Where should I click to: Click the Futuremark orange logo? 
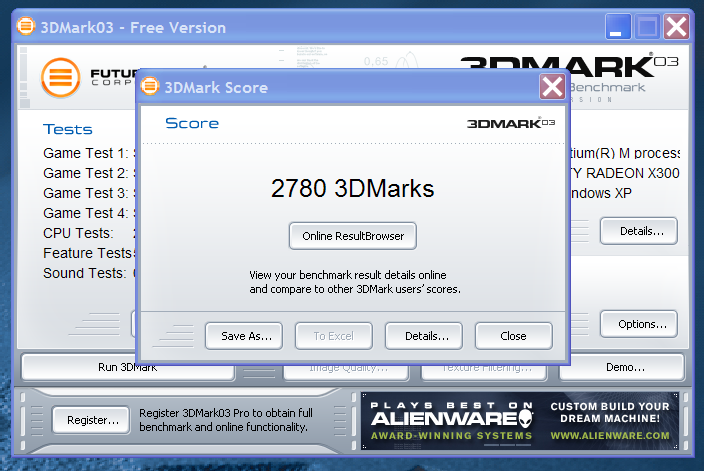61,77
